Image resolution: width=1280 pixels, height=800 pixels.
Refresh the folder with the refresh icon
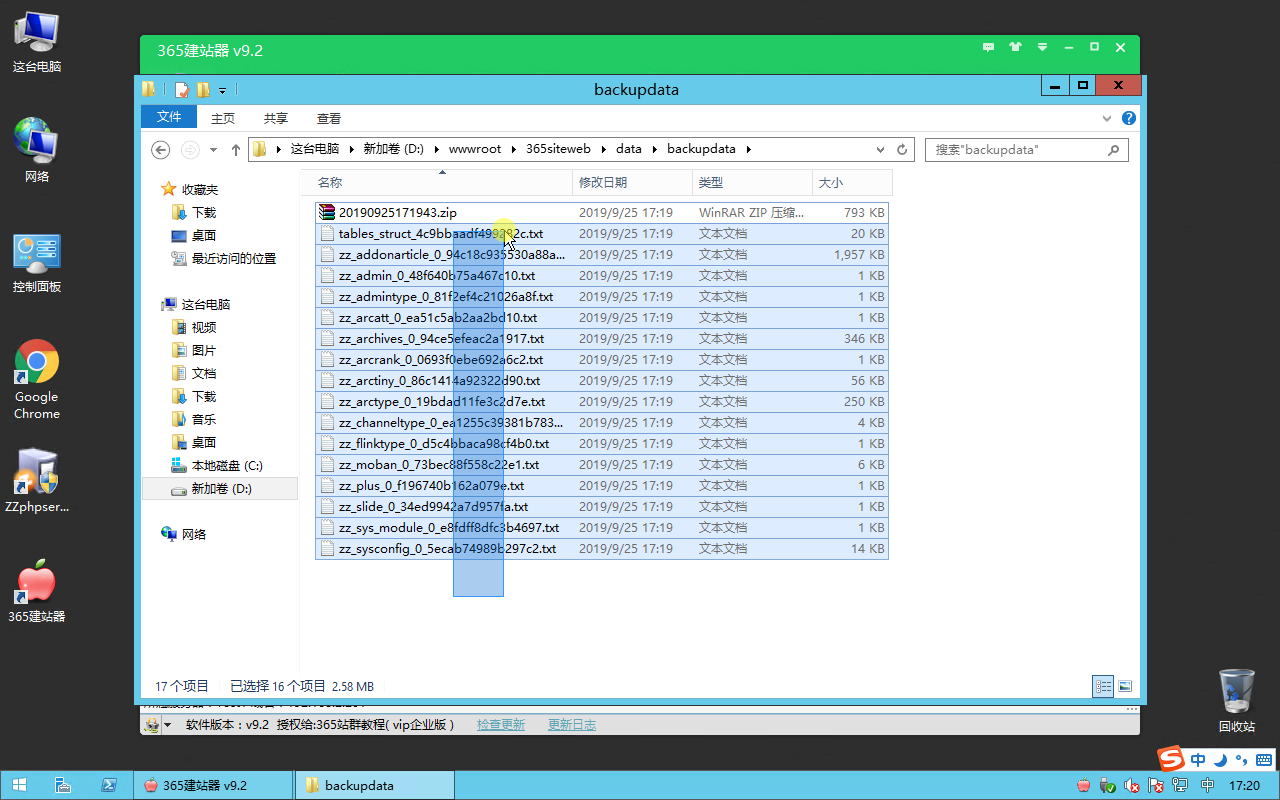point(902,149)
